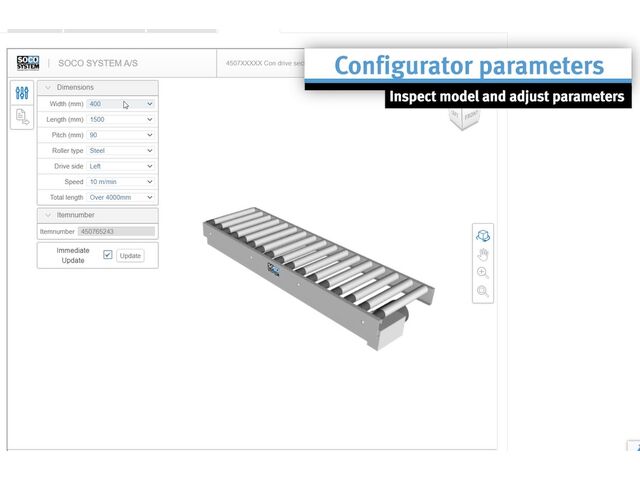Collapse the Itemnumber section
The width and height of the screenshot is (640, 480).
tap(47, 215)
